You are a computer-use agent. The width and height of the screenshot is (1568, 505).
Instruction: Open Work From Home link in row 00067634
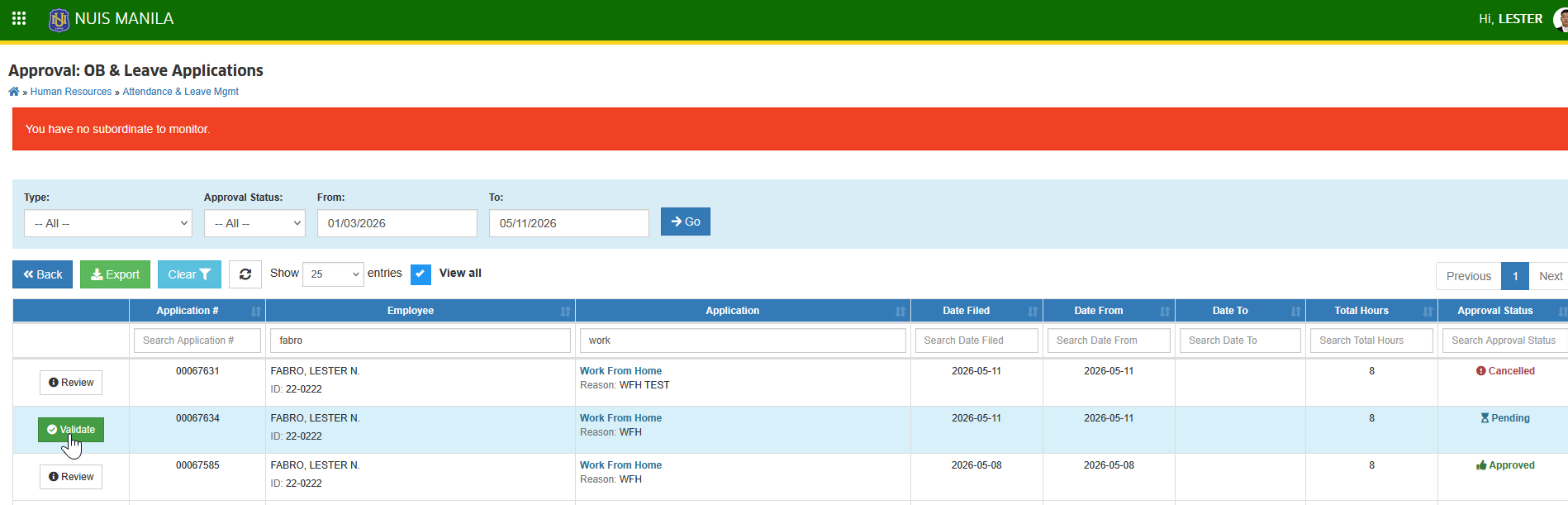pyautogui.click(x=620, y=418)
